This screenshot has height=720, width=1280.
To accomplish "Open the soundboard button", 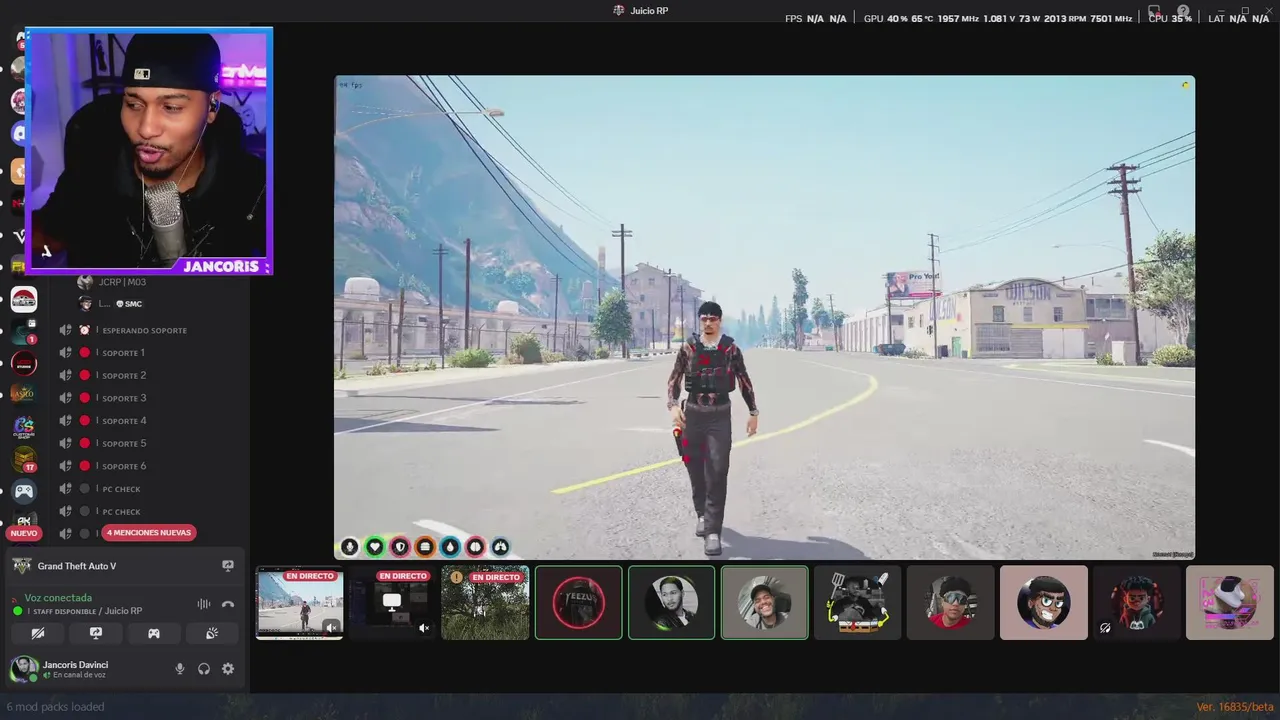I will [x=212, y=633].
